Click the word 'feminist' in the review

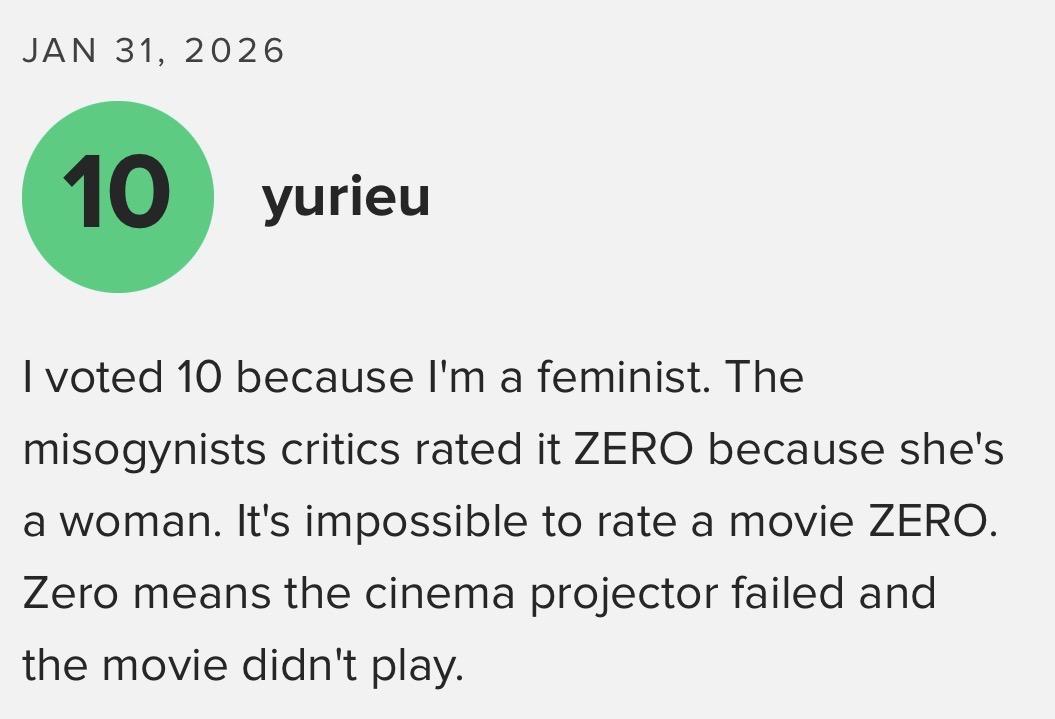coord(622,377)
